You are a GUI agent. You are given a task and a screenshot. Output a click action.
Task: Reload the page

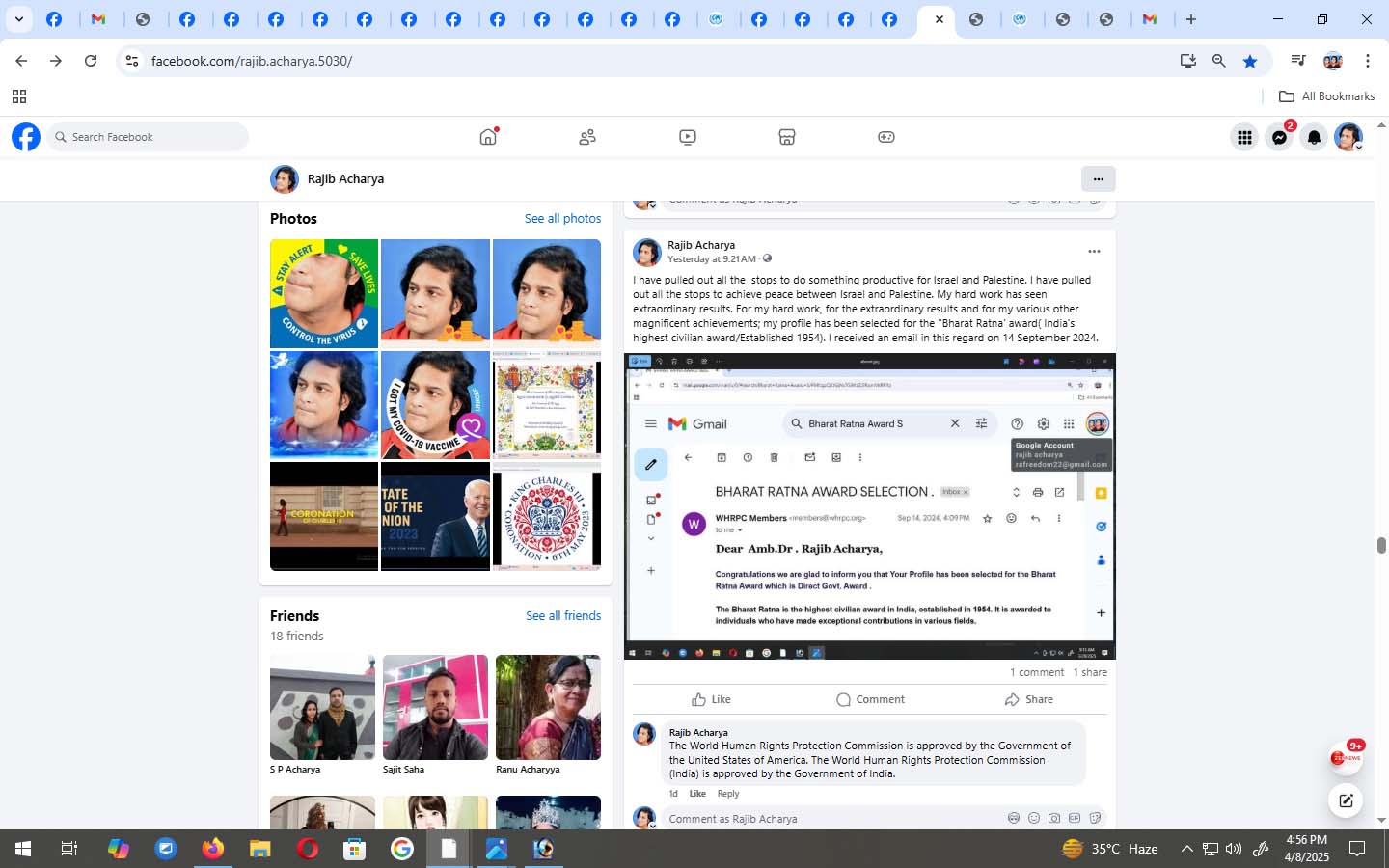(x=91, y=61)
